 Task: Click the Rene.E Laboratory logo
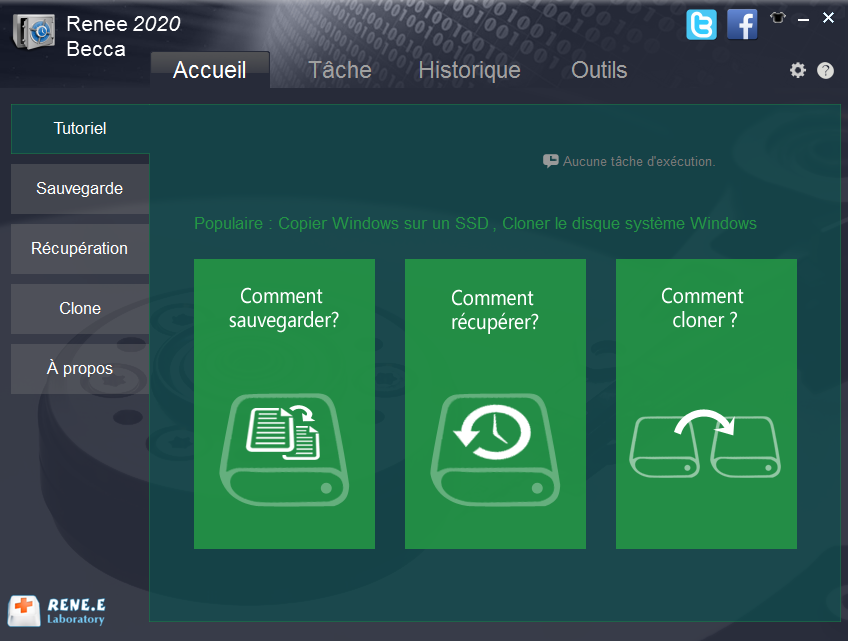[57, 611]
